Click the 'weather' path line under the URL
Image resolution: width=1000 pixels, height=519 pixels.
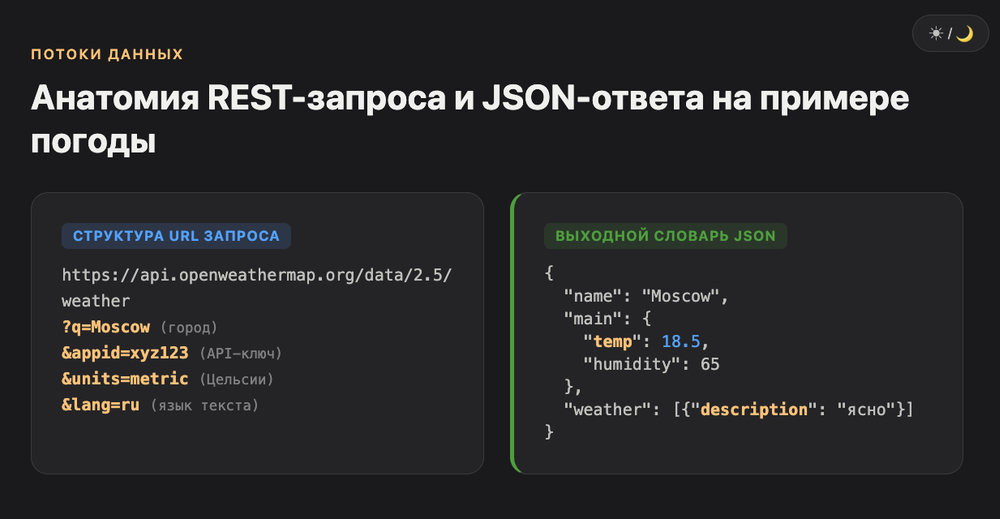point(96,301)
